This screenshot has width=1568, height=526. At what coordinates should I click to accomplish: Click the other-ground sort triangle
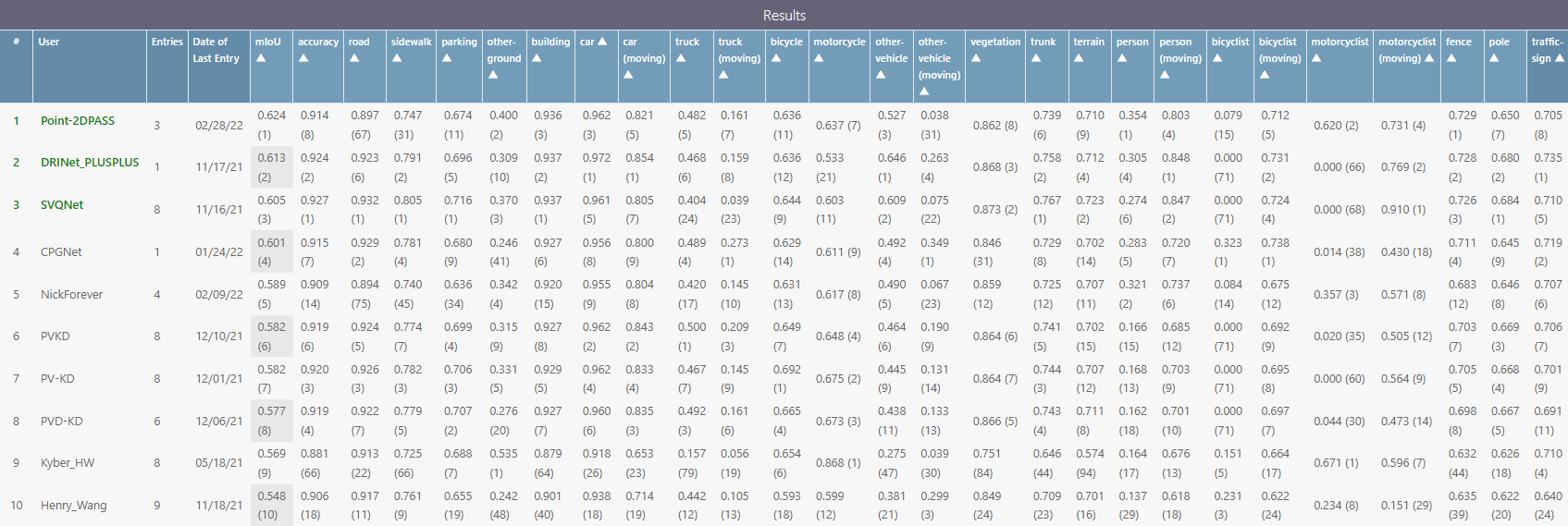(493, 75)
